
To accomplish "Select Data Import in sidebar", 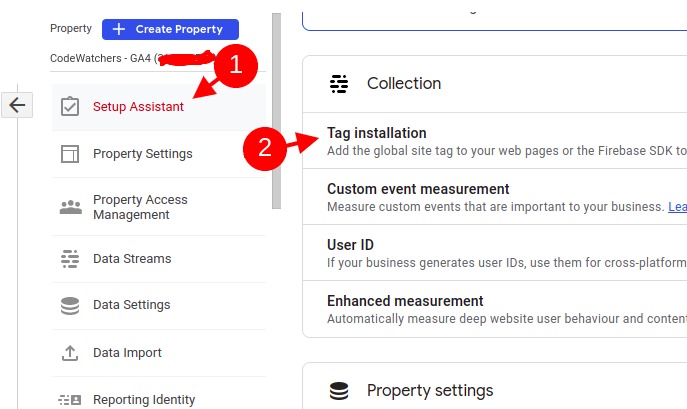I will (159, 353).
